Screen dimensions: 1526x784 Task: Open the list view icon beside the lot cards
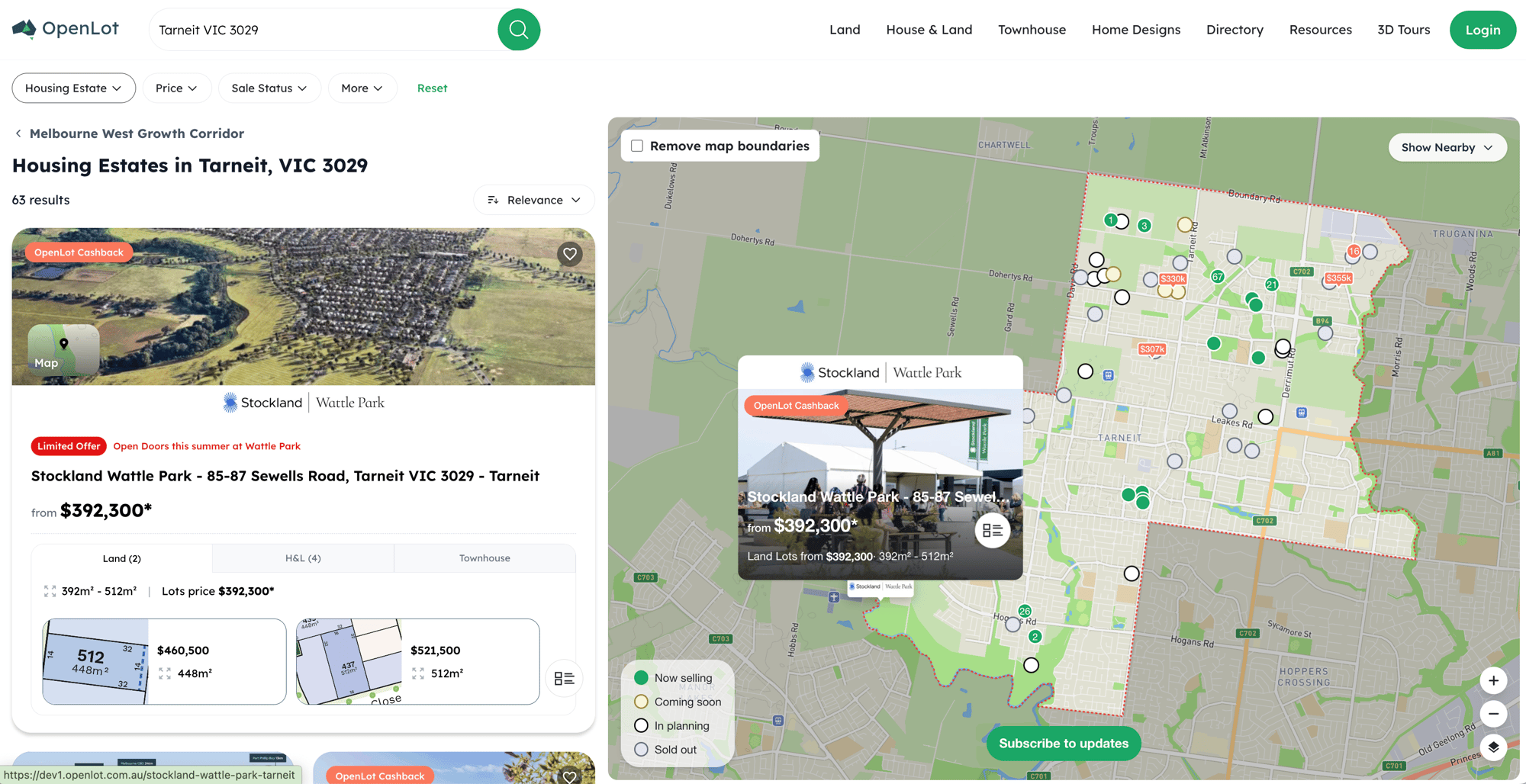click(564, 679)
